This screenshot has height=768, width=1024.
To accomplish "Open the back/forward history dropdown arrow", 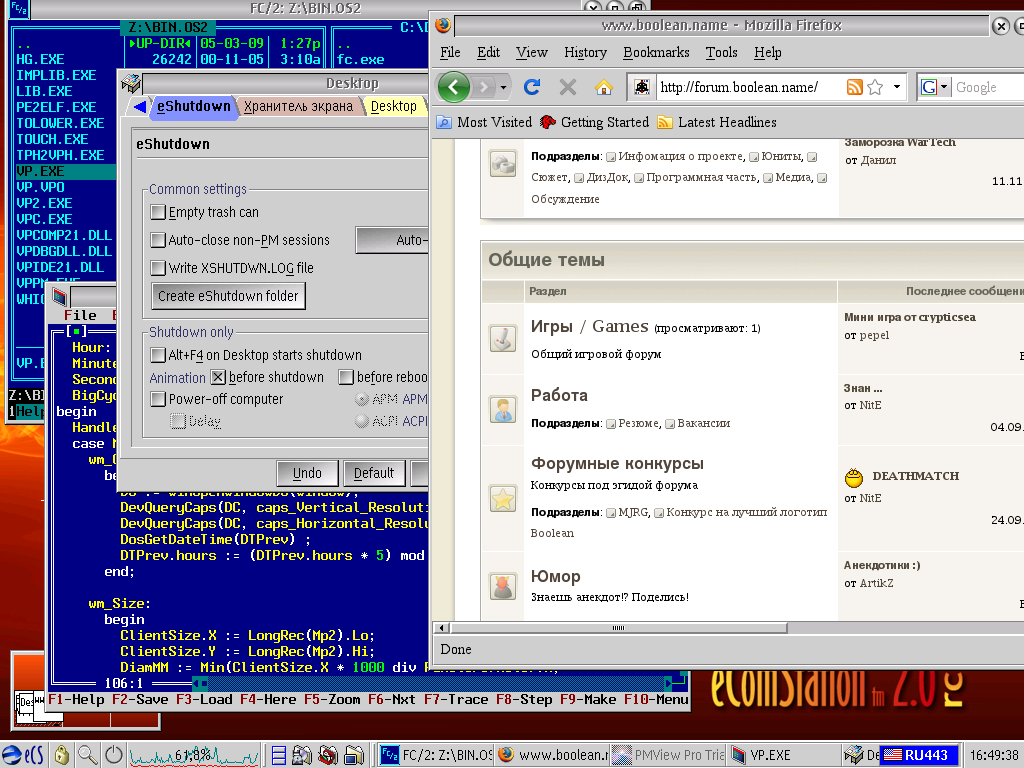I will coord(503,88).
